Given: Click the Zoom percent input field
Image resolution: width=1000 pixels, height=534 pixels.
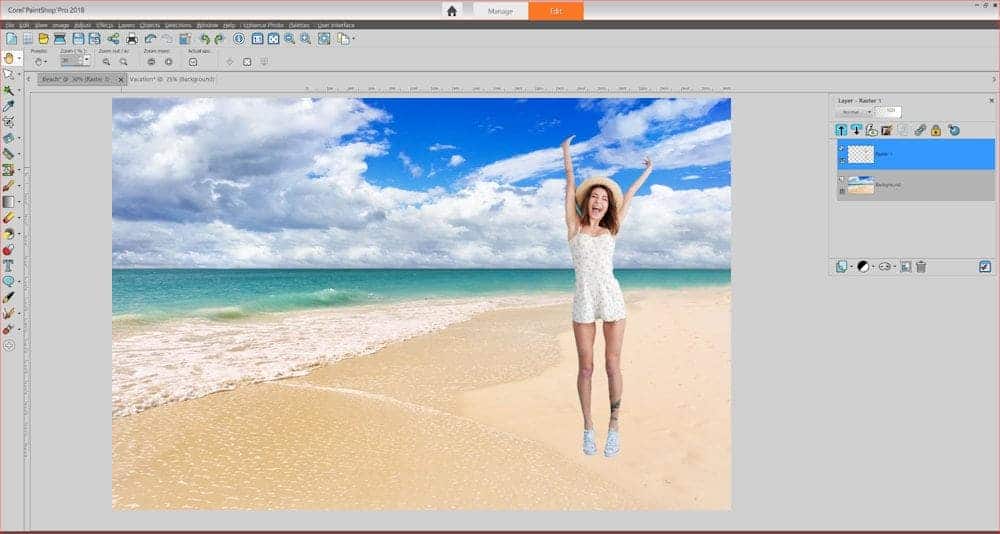Looking at the screenshot, I should click(x=71, y=61).
